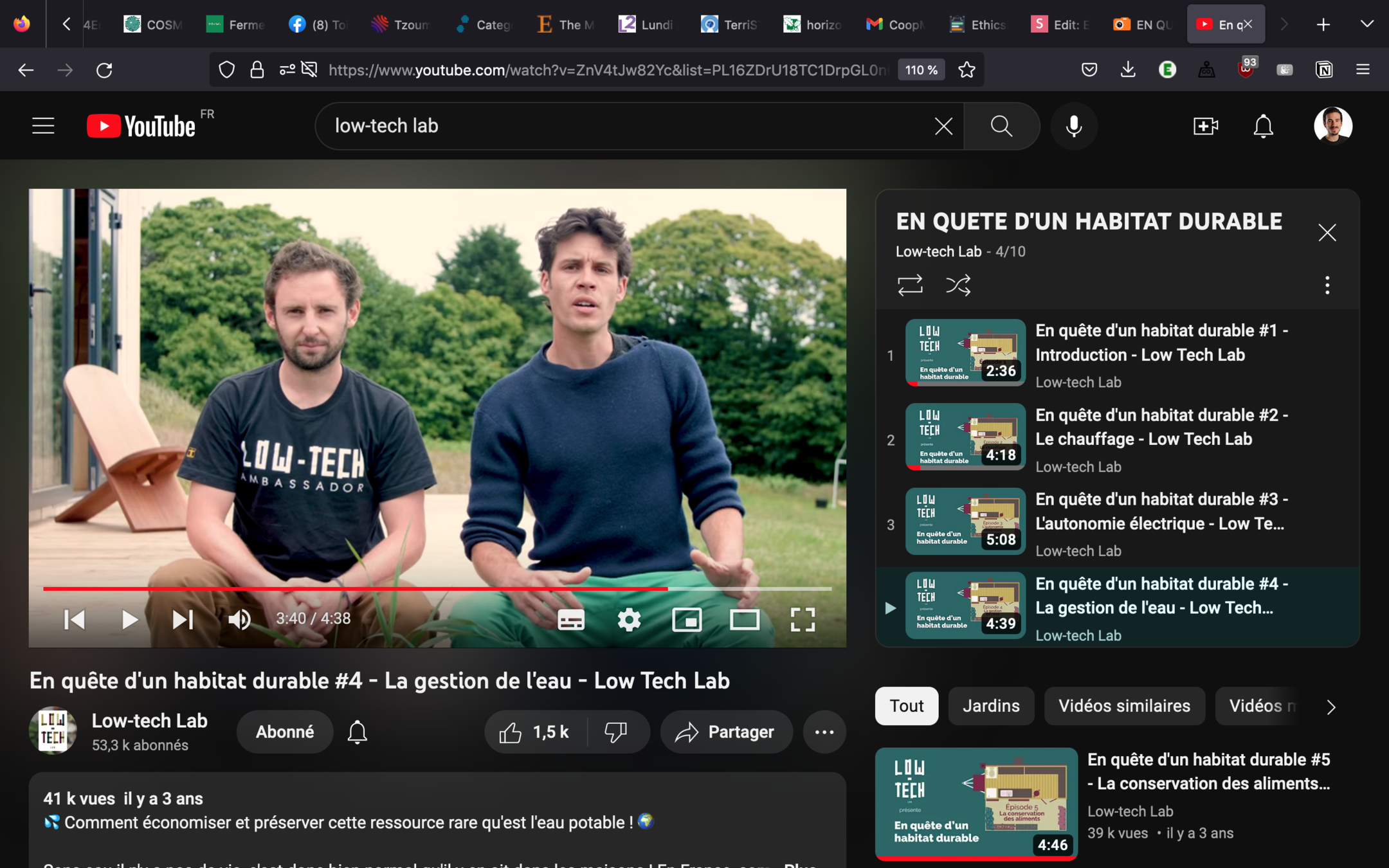Viewport: 1389px width, 868px height.
Task: Toggle playlist loop mode
Action: click(x=910, y=285)
